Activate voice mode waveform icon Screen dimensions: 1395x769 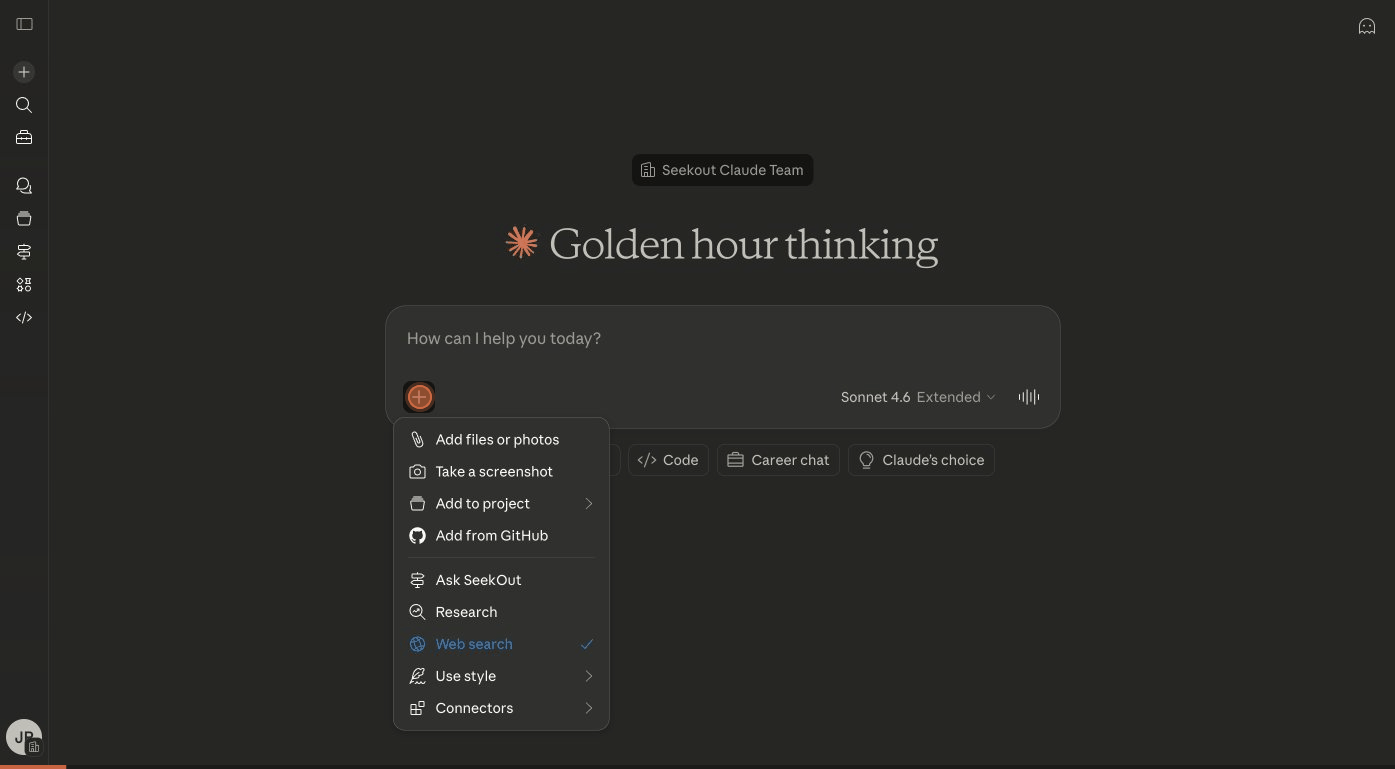pyautogui.click(x=1028, y=397)
